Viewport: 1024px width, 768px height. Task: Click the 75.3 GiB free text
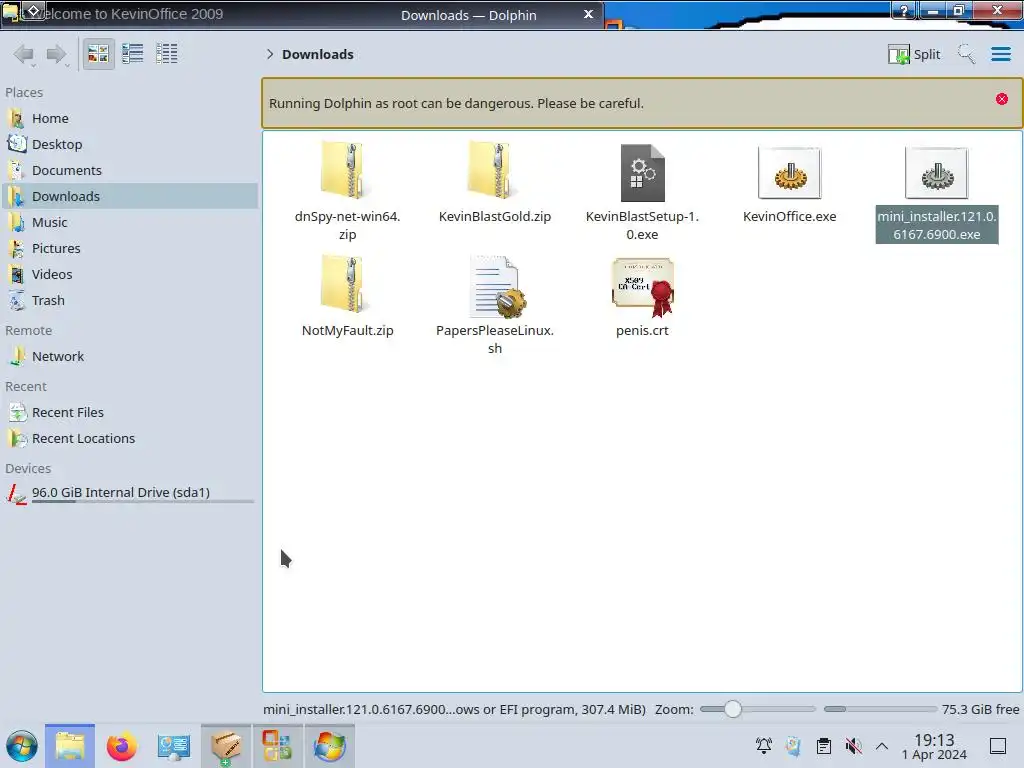point(980,709)
